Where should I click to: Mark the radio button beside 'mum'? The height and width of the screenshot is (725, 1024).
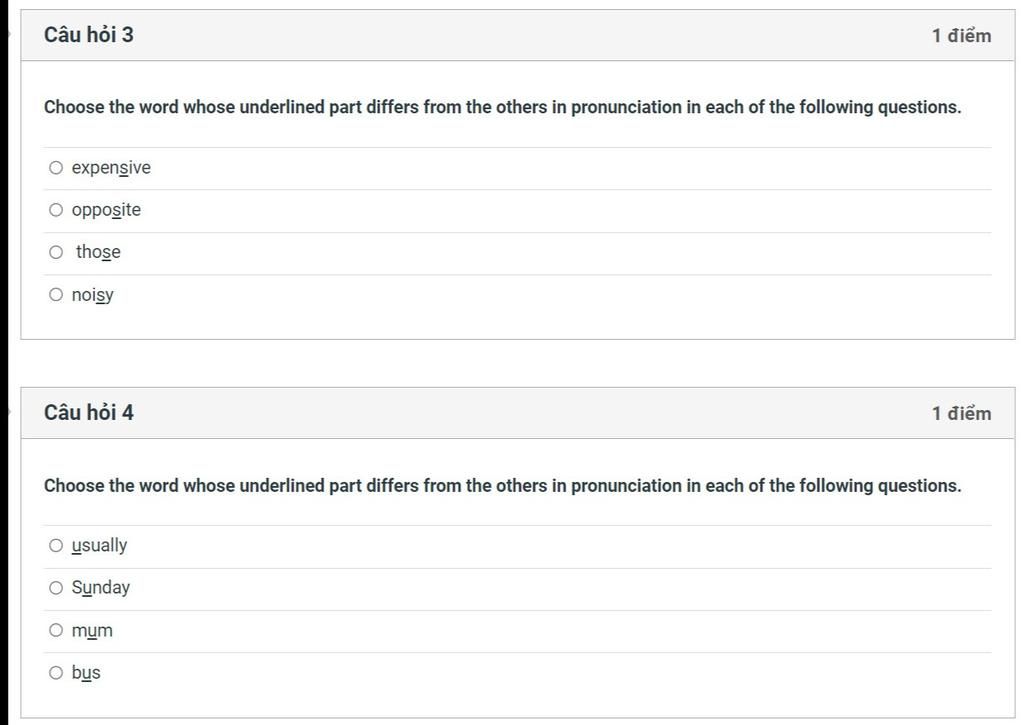coord(56,630)
